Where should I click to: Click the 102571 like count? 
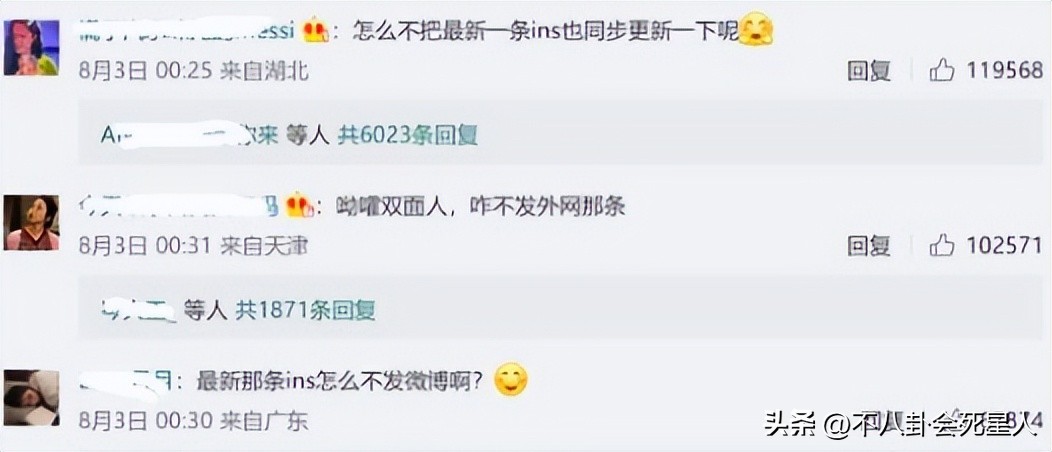click(1004, 246)
